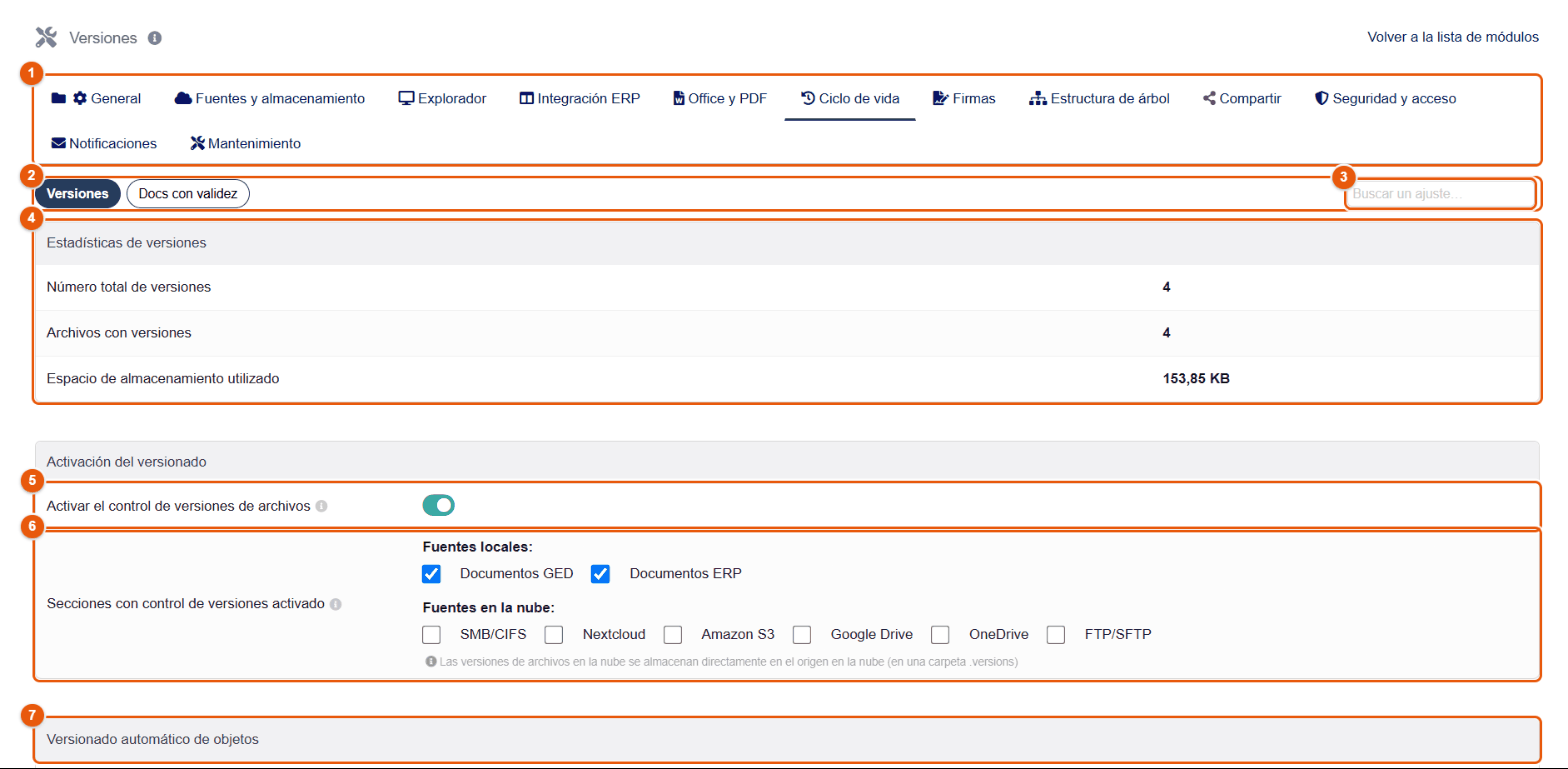
Task: Click Volver a la lista de módulos link
Action: click(1453, 37)
